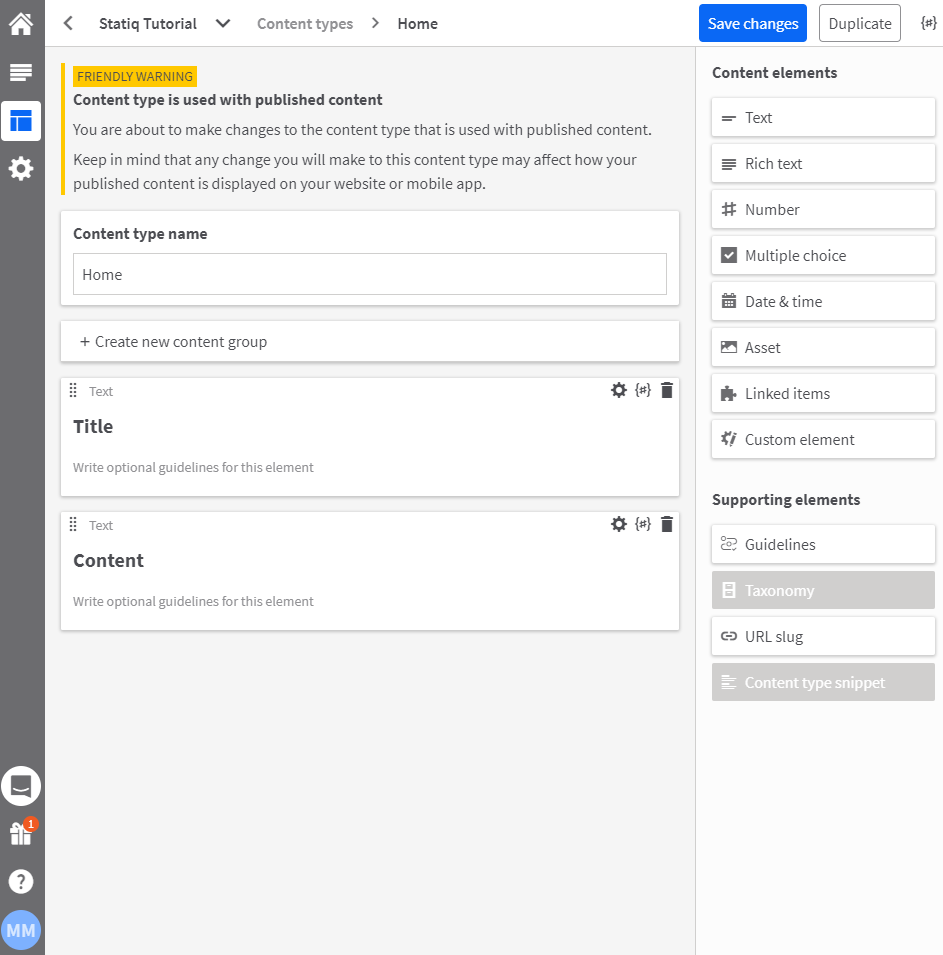The width and height of the screenshot is (943, 955).
Task: Open the What's new gift icon
Action: pyautogui.click(x=21, y=833)
